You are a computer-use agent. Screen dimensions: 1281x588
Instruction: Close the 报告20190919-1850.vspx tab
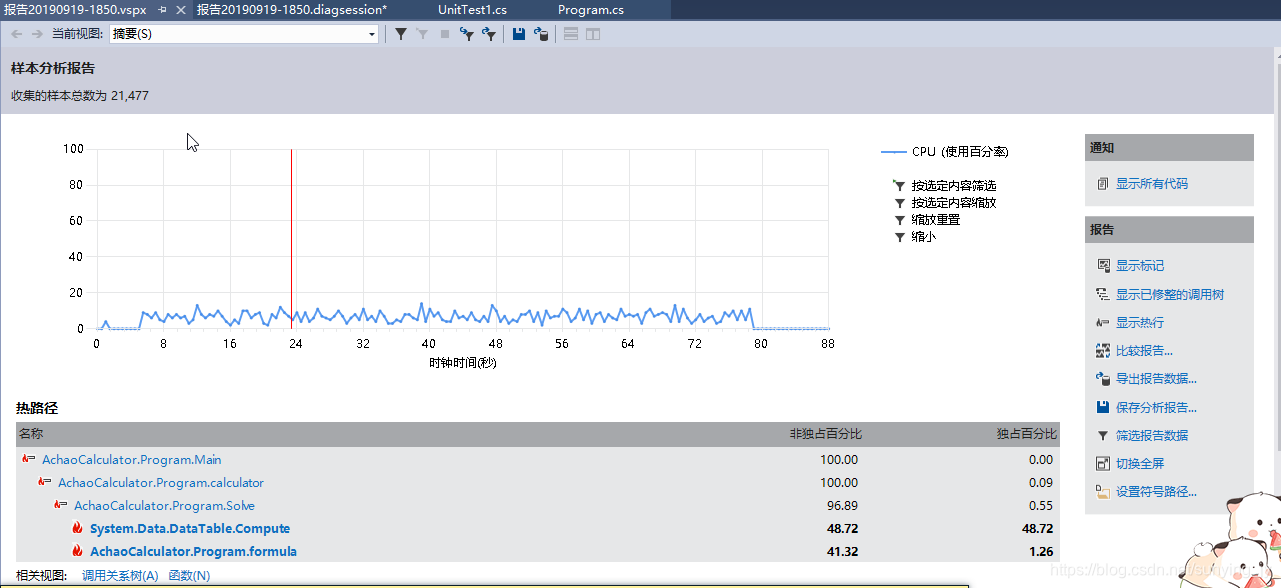click(x=180, y=9)
